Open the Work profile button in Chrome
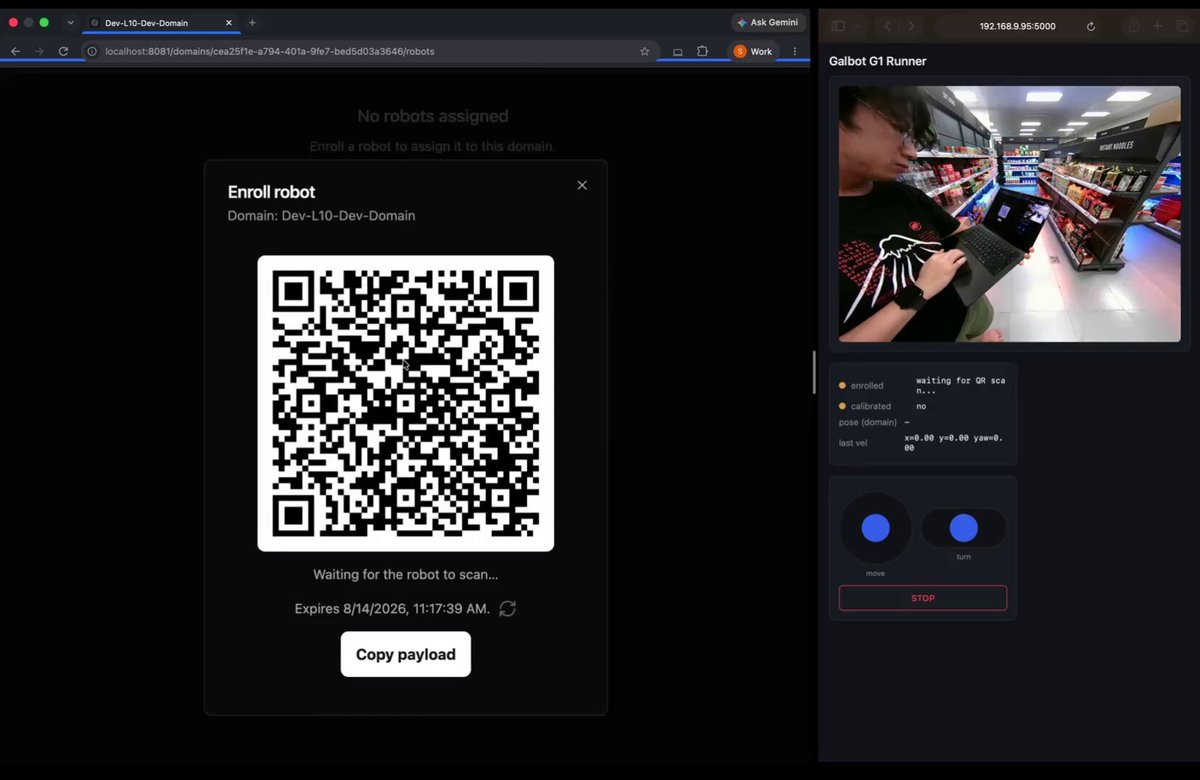The image size is (1200, 780). tap(754, 51)
